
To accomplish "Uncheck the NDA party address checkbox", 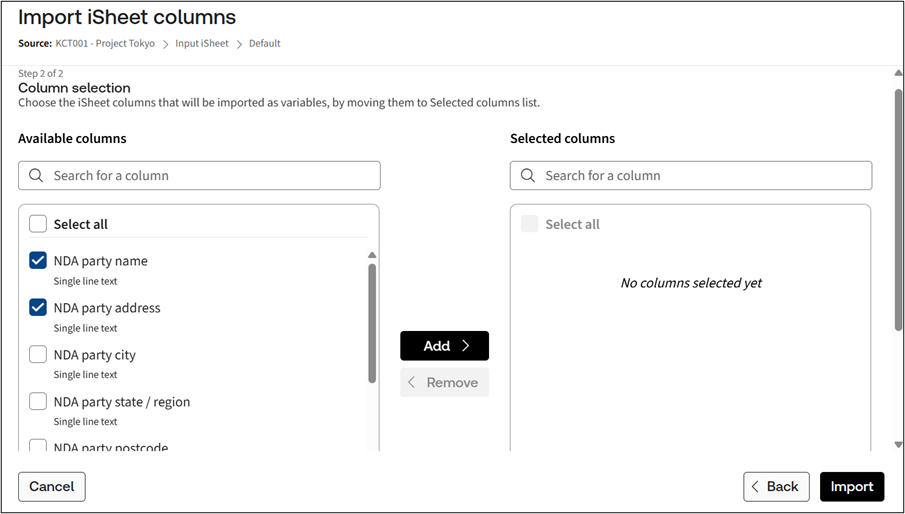I will click(38, 308).
